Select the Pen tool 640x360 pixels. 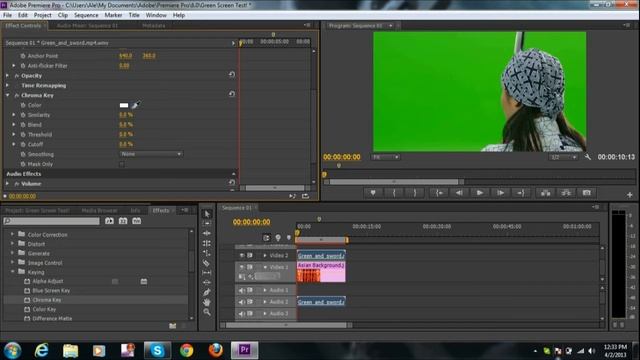207,292
